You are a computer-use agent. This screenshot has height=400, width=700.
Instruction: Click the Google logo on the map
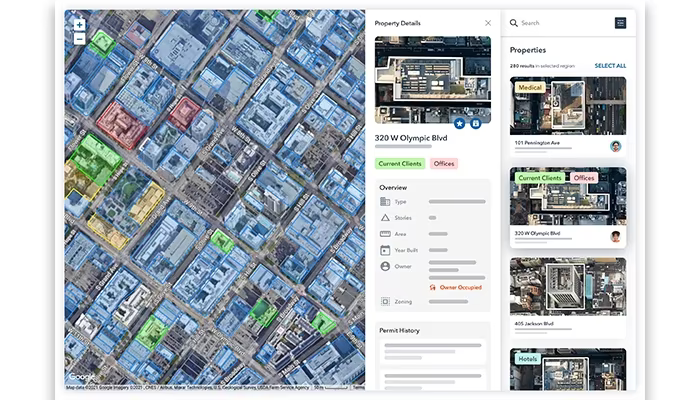click(82, 377)
